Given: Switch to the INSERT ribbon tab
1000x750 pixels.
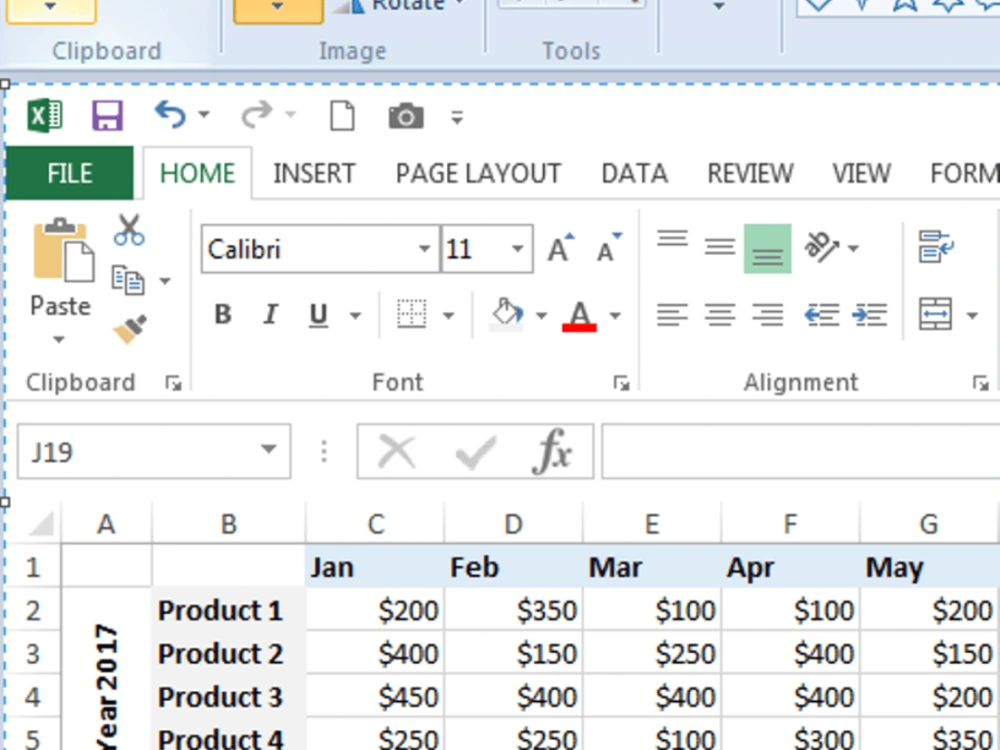Looking at the screenshot, I should (x=314, y=172).
